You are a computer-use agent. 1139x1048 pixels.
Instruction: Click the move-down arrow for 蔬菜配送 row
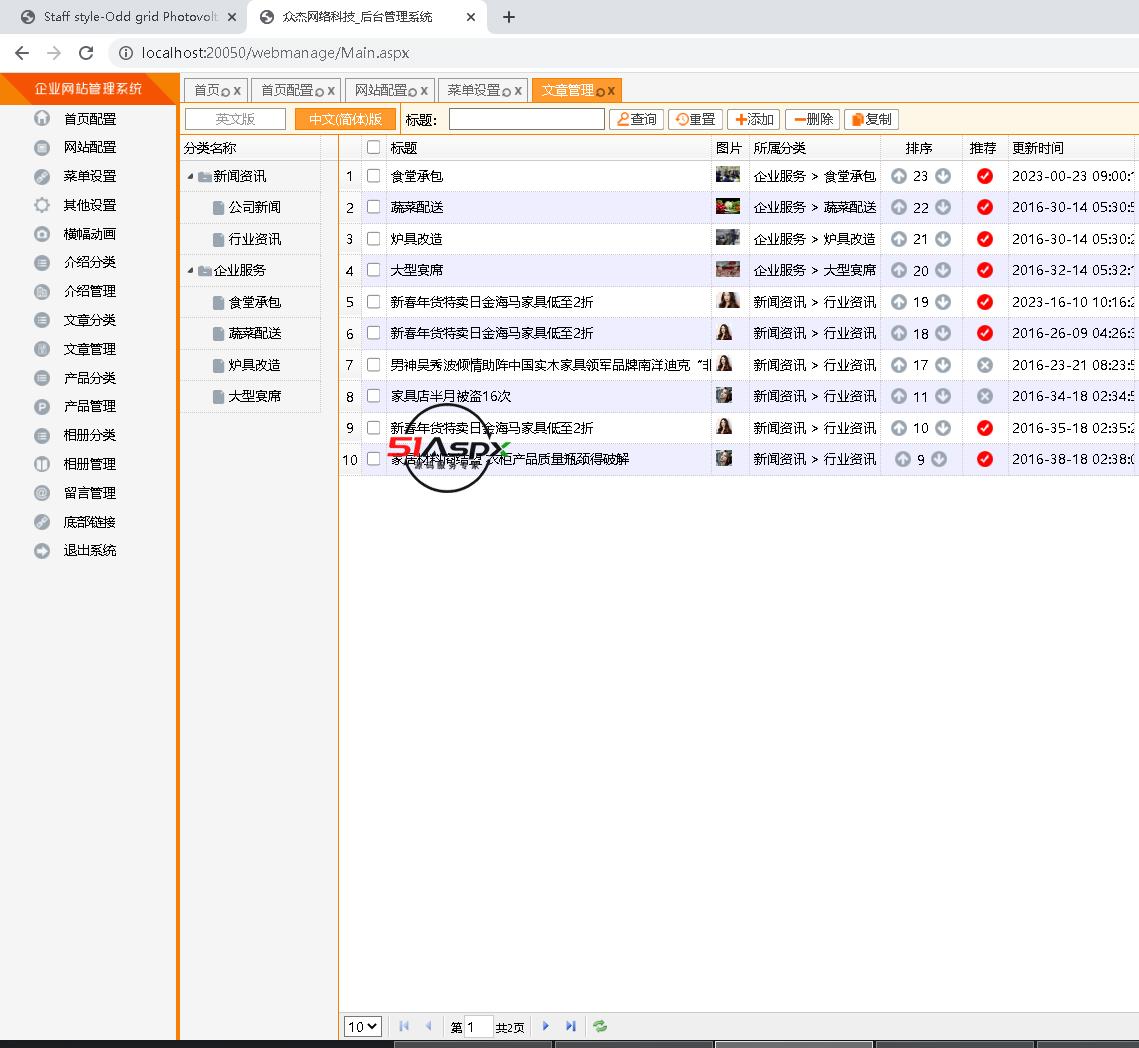[942, 207]
